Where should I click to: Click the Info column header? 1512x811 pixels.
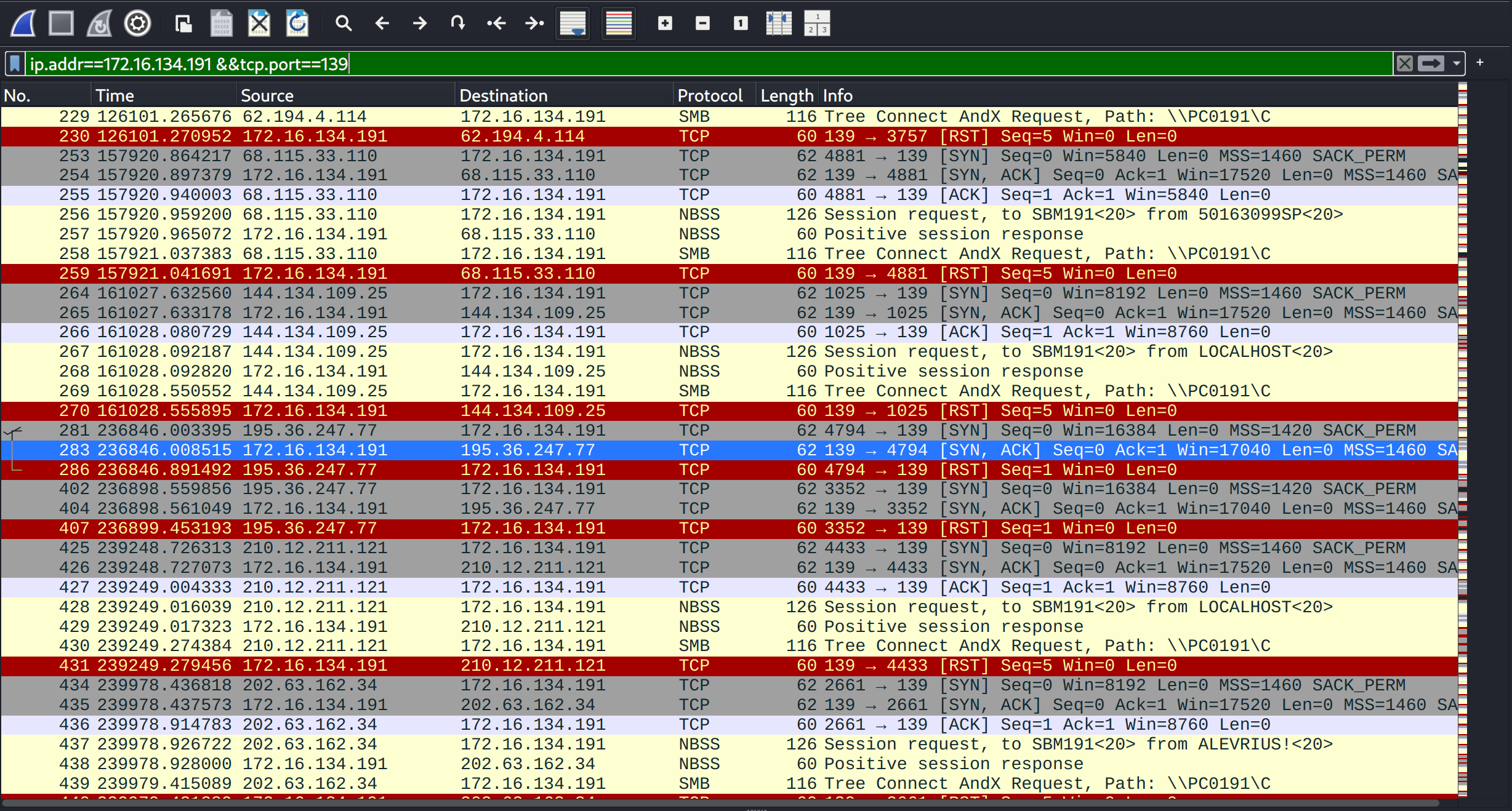pos(837,96)
